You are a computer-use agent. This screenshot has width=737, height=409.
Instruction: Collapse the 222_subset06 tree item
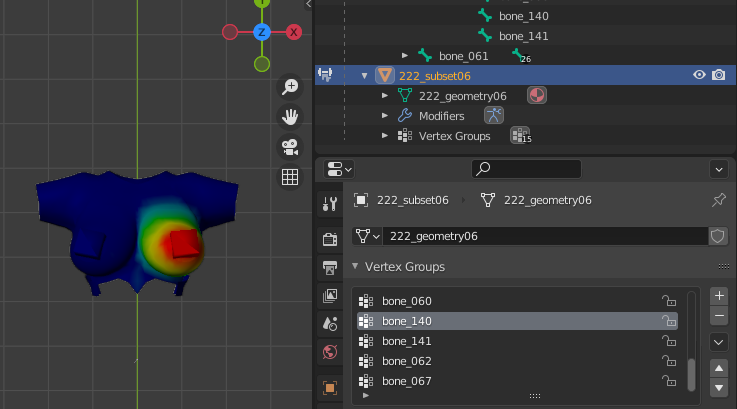click(x=364, y=76)
